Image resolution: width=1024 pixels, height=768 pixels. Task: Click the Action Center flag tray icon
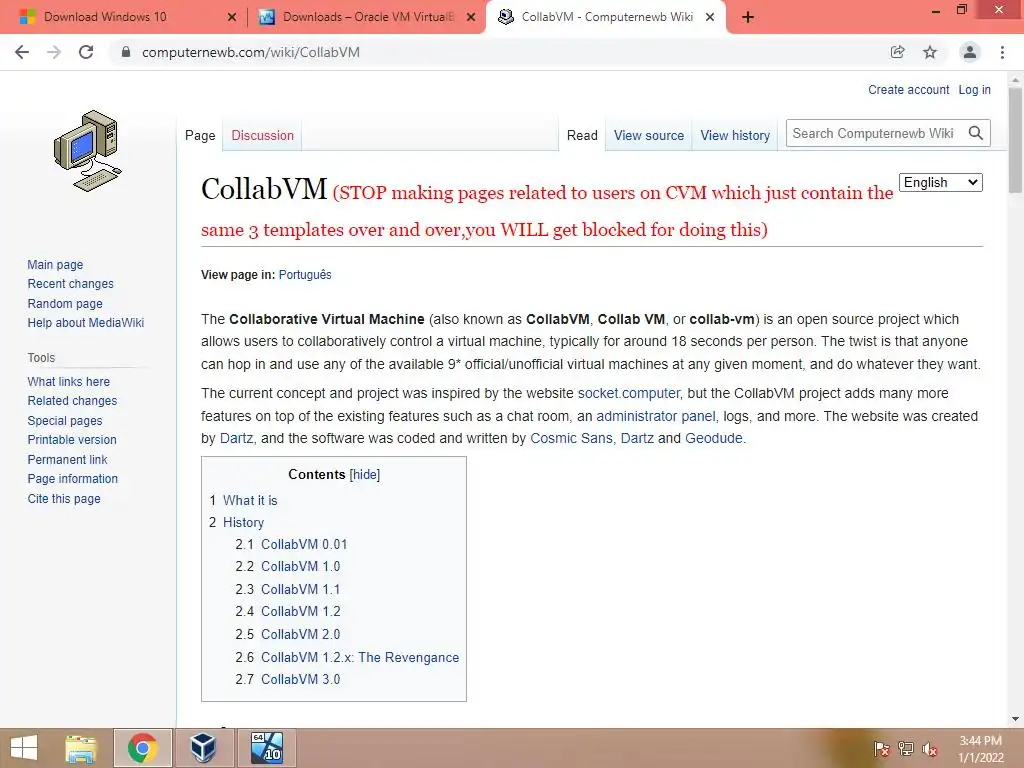(x=882, y=748)
